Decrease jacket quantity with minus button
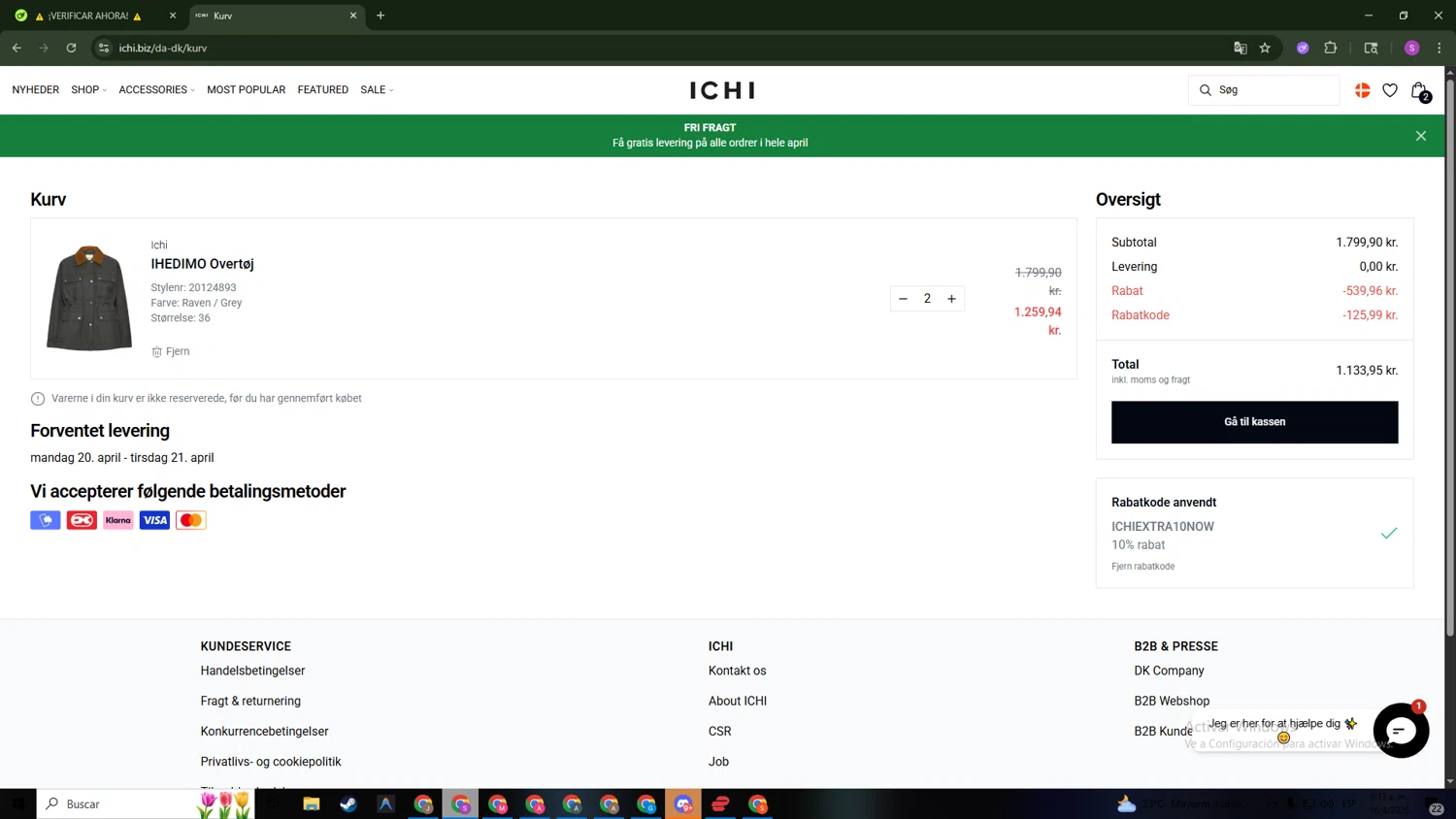1456x819 pixels. pyautogui.click(x=903, y=299)
